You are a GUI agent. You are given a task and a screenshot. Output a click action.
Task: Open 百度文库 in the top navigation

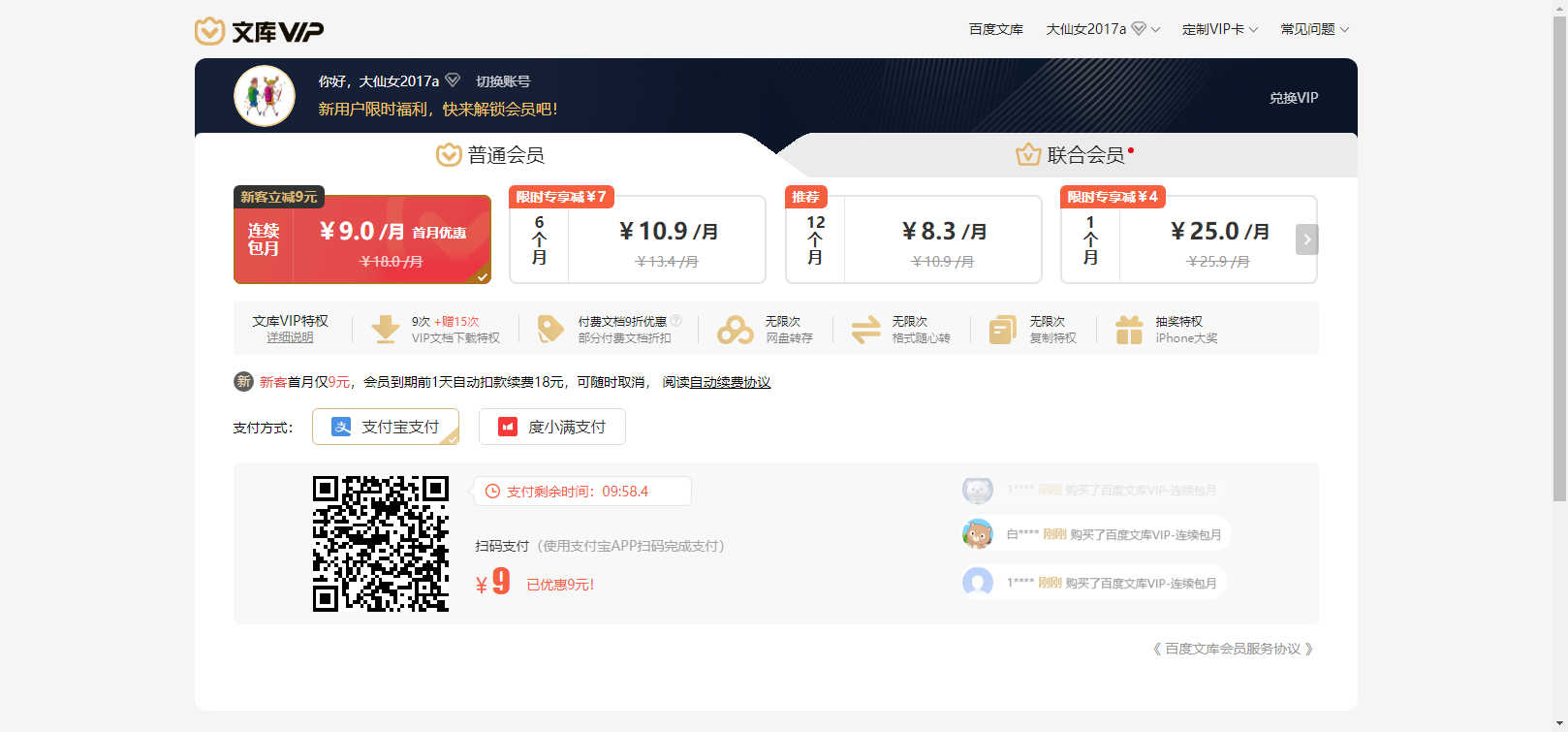tap(996, 29)
